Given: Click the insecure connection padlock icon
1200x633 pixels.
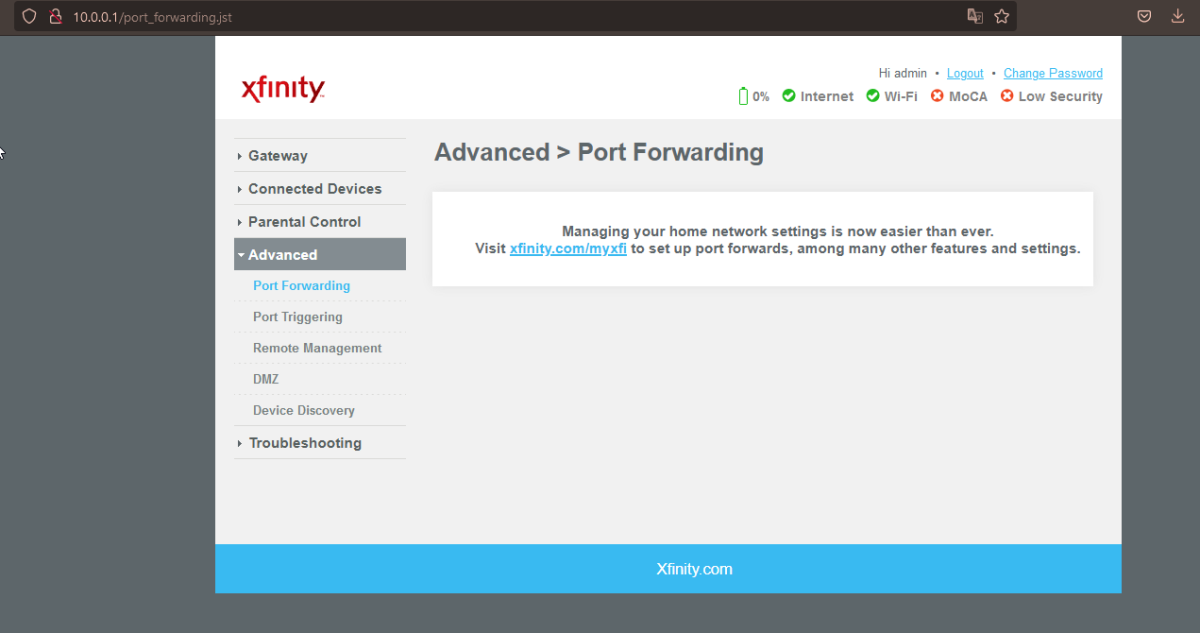Looking at the screenshot, I should [x=56, y=17].
